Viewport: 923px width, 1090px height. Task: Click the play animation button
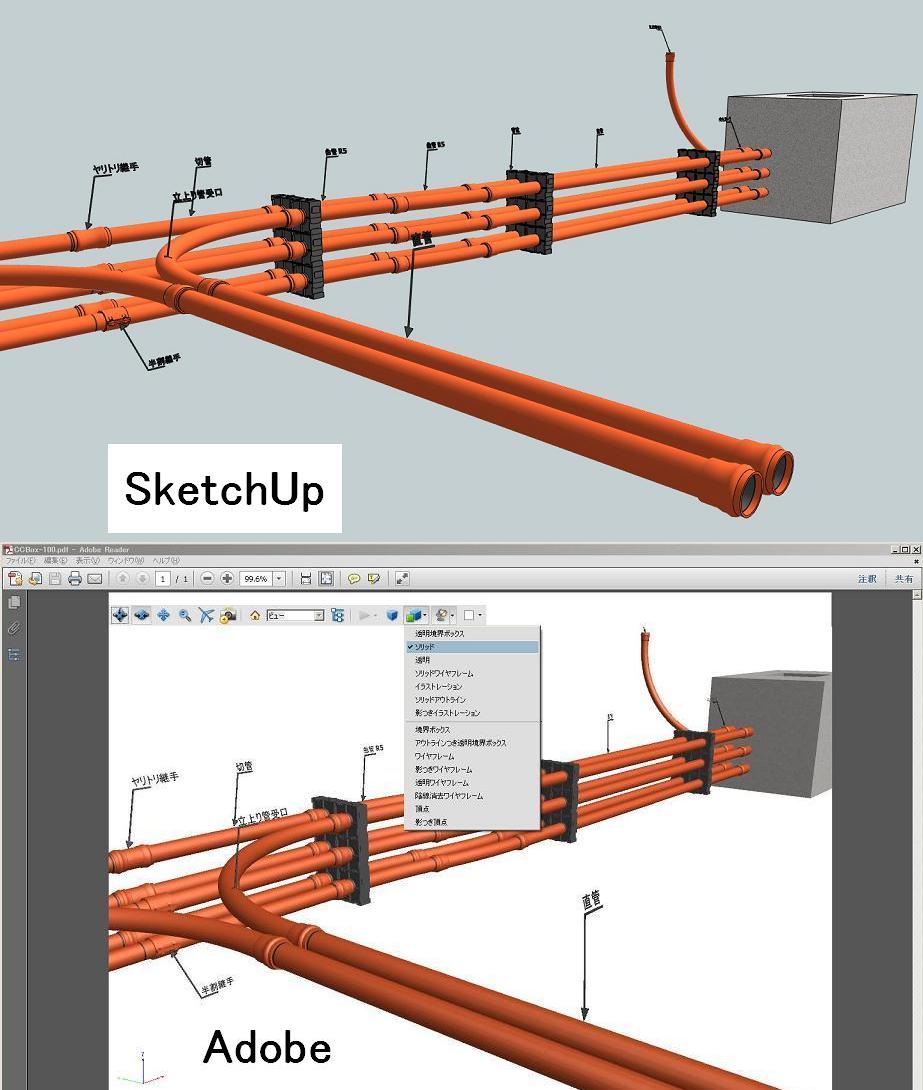(365, 615)
